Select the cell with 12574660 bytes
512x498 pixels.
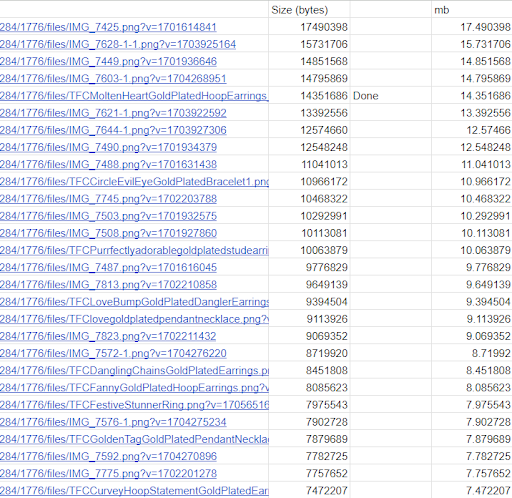point(309,130)
